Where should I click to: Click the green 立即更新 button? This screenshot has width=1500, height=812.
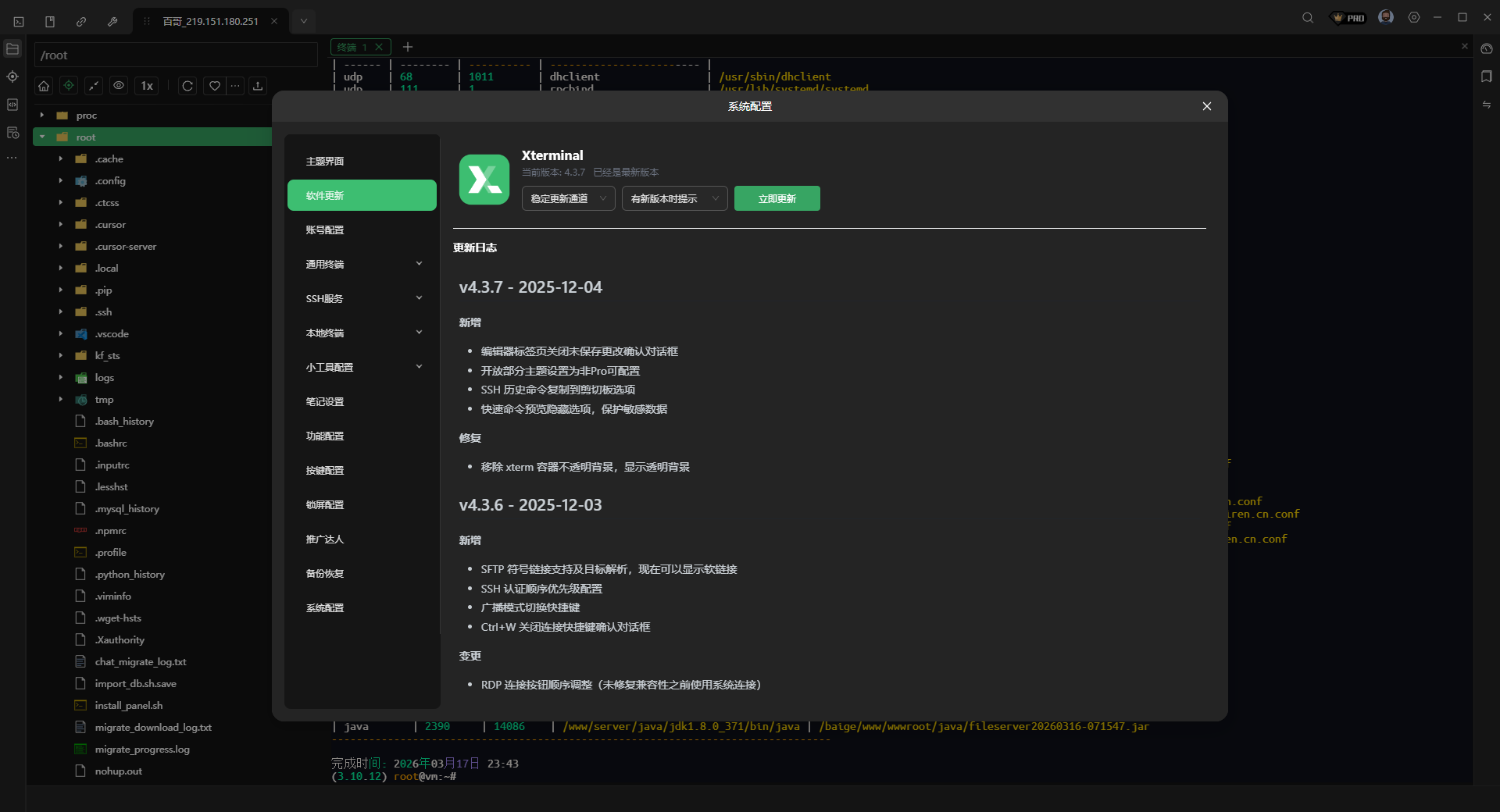[777, 198]
